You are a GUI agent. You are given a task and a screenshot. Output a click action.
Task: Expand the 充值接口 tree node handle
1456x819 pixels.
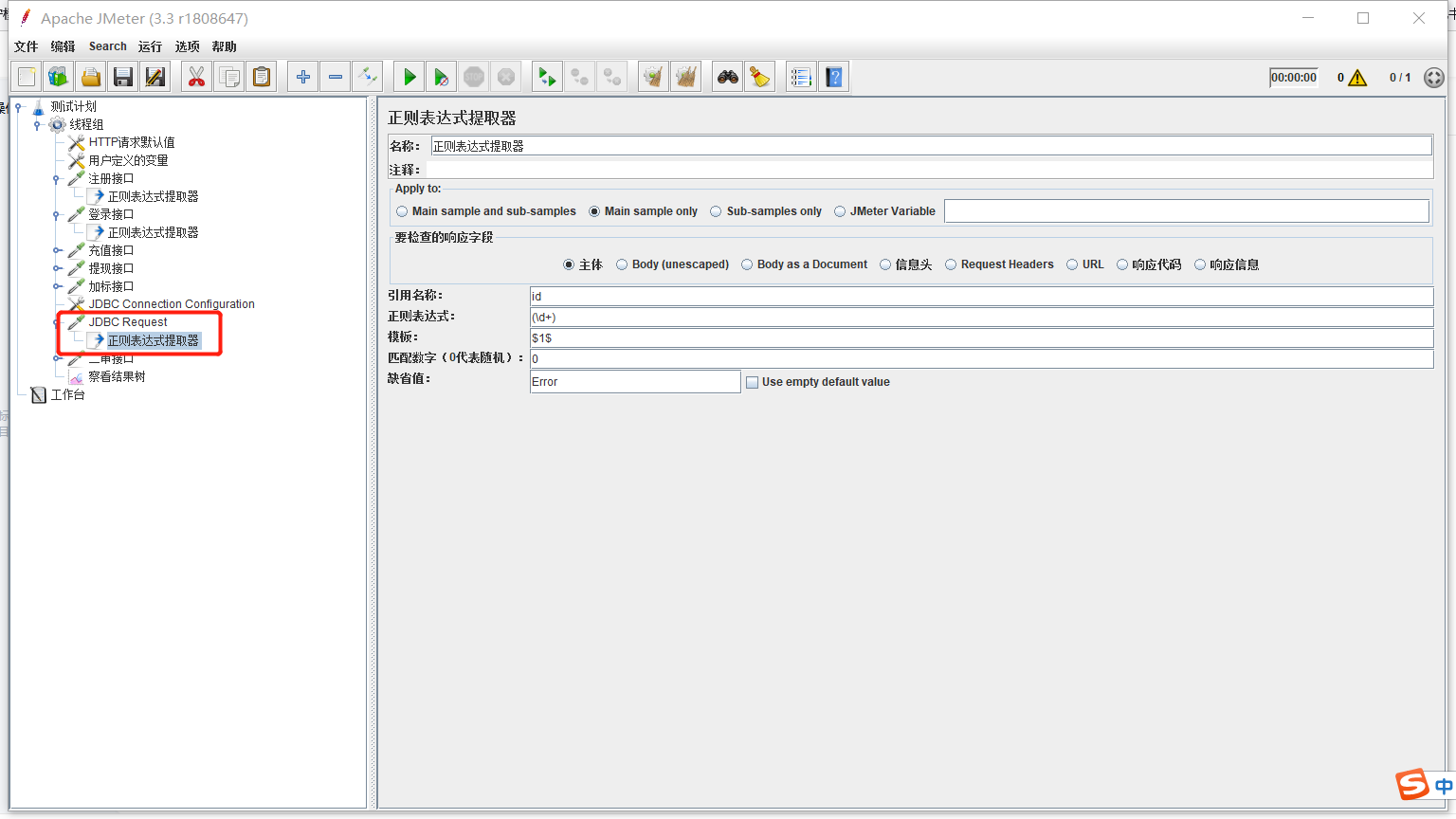click(x=56, y=251)
